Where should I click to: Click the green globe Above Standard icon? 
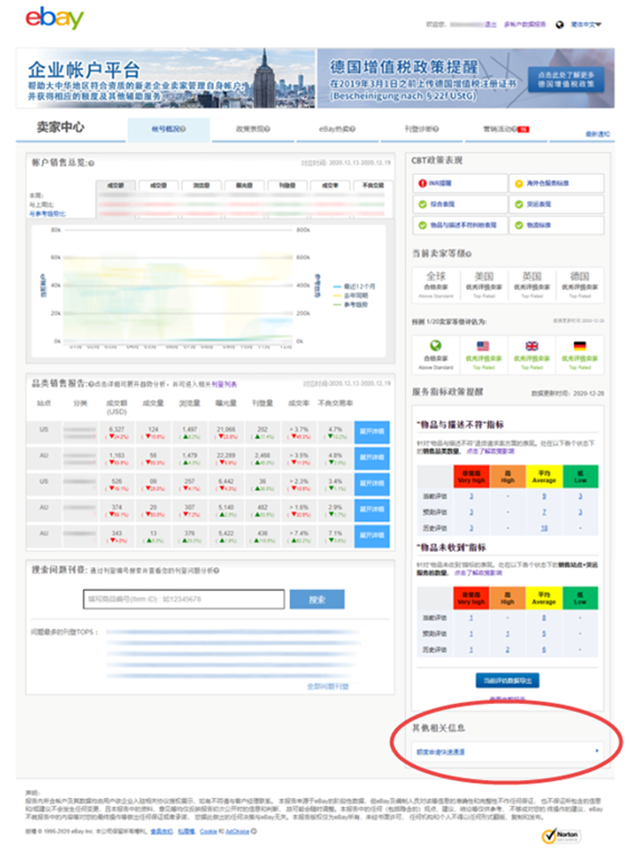pyautogui.click(x=436, y=345)
